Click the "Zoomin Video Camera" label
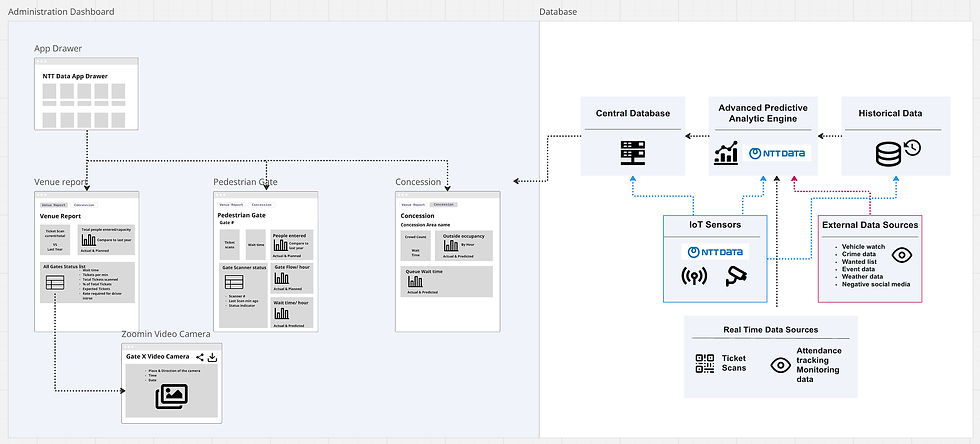This screenshot has width=980, height=444. click(166, 334)
